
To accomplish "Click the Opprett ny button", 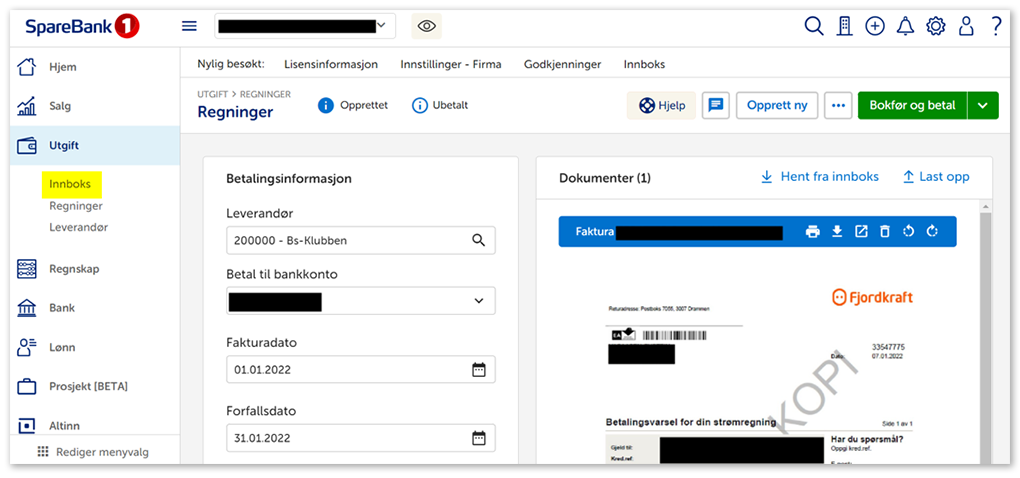I will point(777,105).
